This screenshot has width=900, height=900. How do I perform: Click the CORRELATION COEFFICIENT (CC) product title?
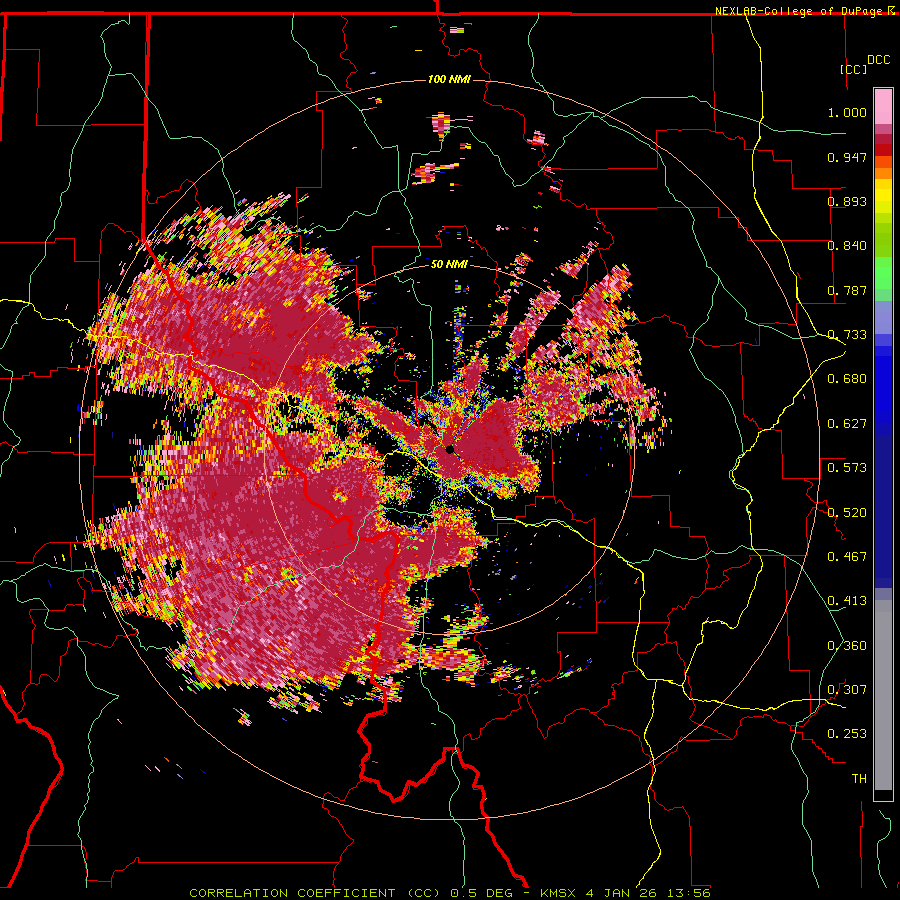tap(315, 893)
